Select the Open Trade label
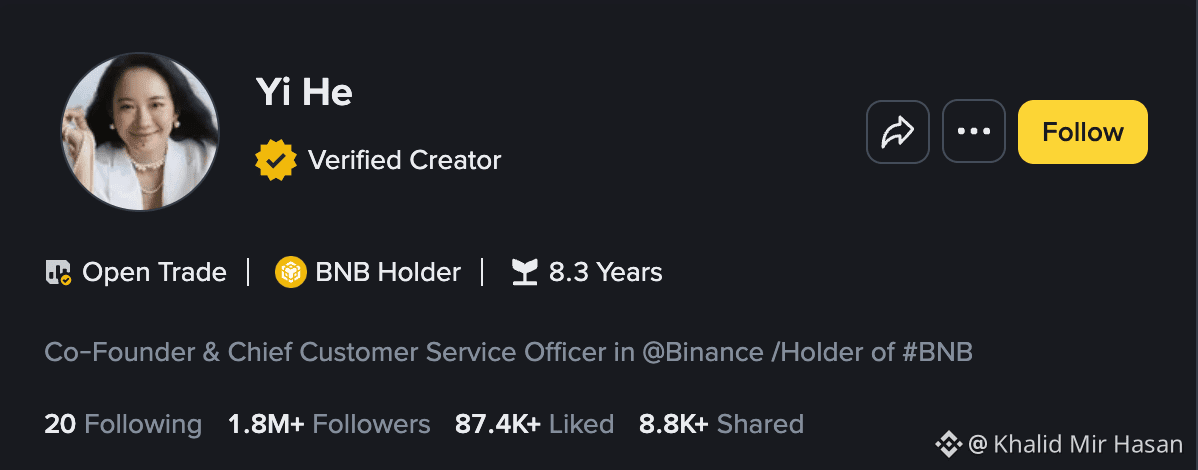Viewport: 1198px width, 470px height. 154,272
